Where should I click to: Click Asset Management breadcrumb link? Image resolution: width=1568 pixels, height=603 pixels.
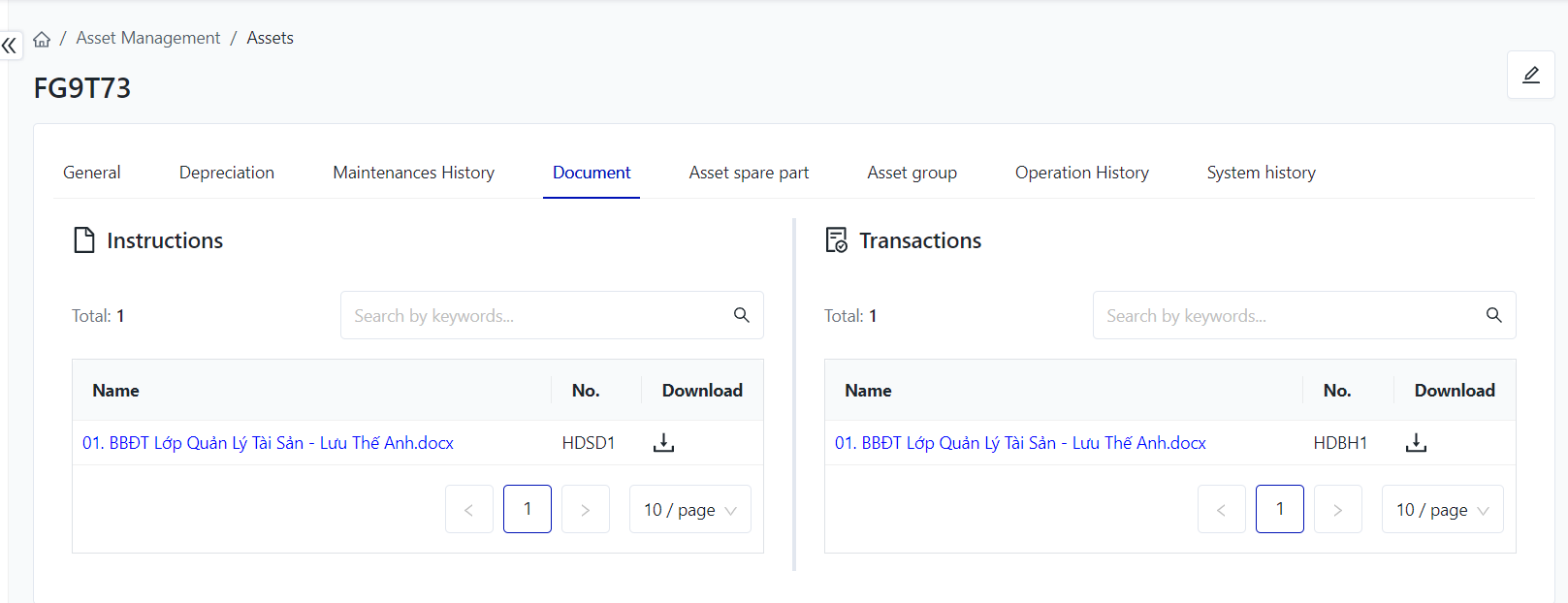point(148,38)
